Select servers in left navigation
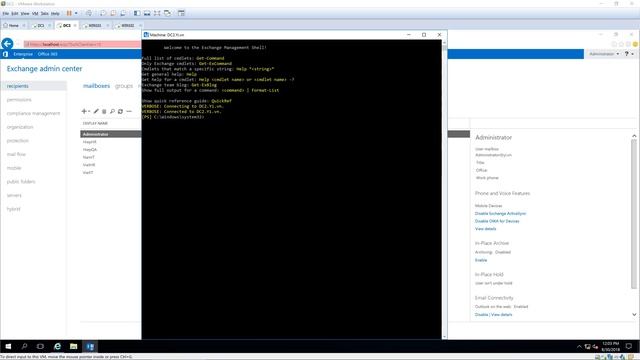Viewport: 640px width, 360px height. (x=14, y=195)
